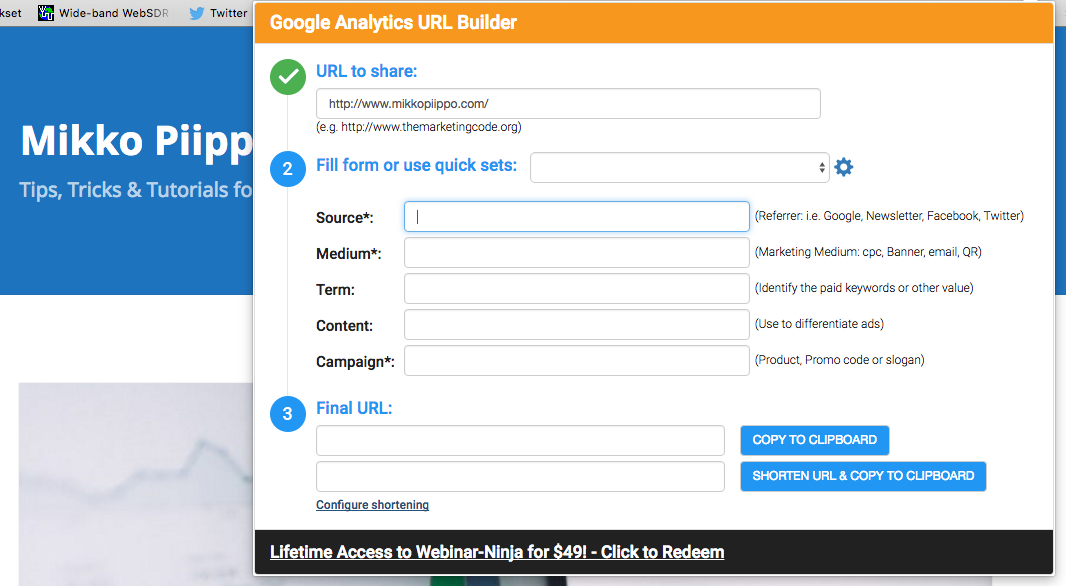Click the 'Google Analytics URL Builder' title

pos(393,22)
